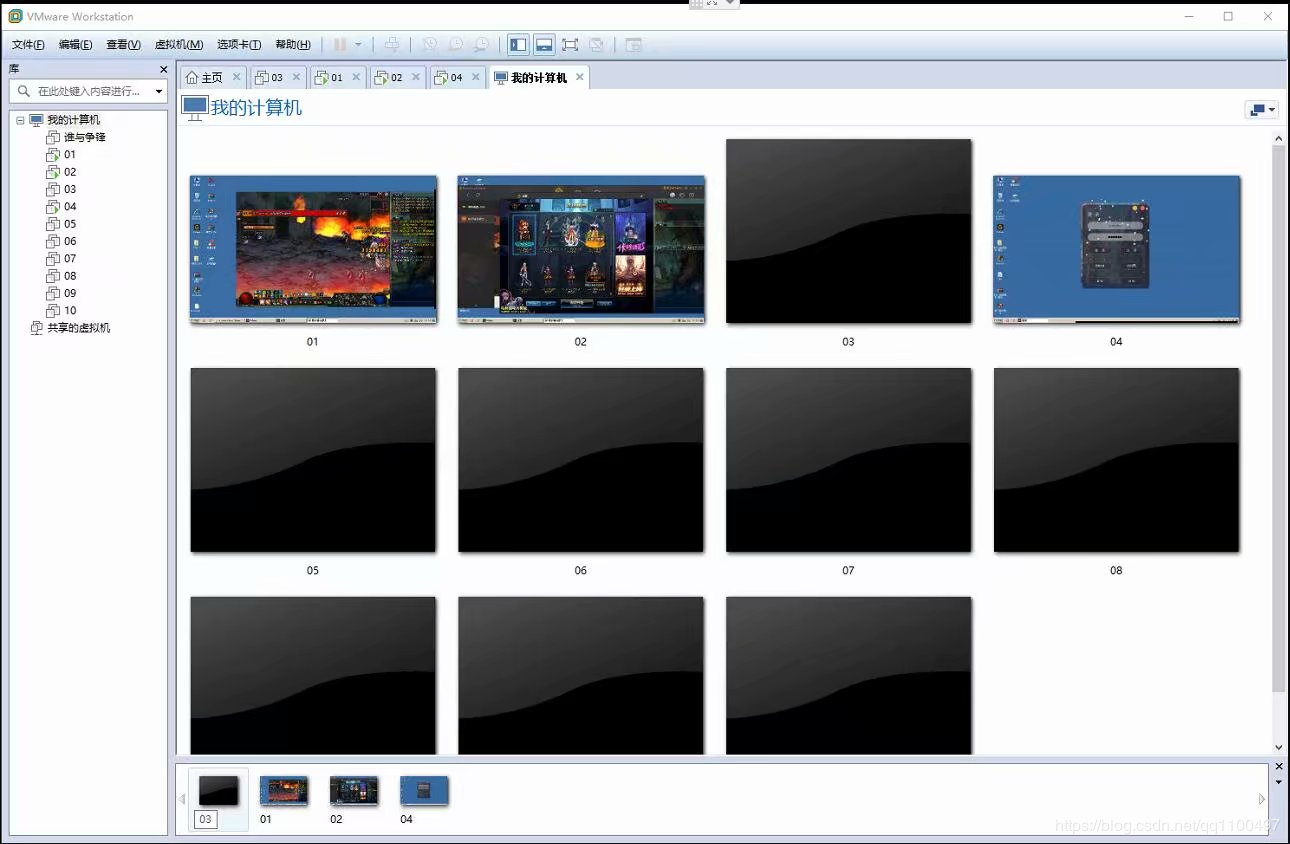Close the 02 tab
Screen dimensions: 1290x844
416,77
